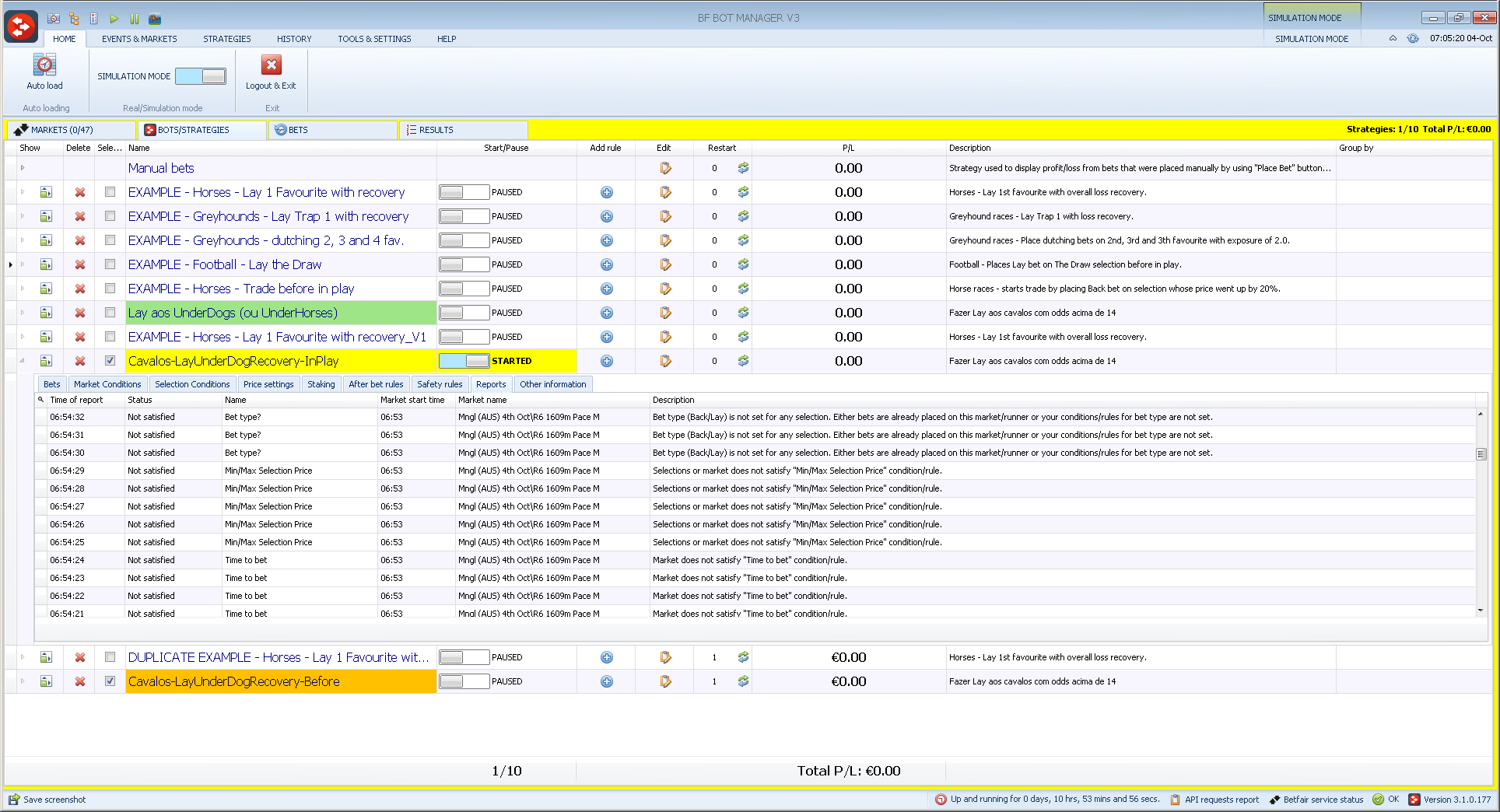
Task: Click the green play icon in title bar
Action: (114, 19)
